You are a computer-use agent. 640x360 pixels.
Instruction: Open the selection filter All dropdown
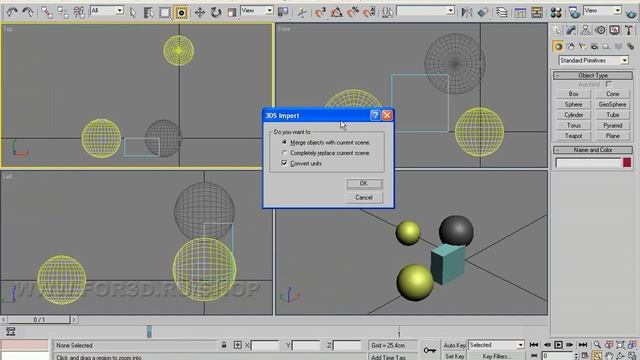point(107,10)
